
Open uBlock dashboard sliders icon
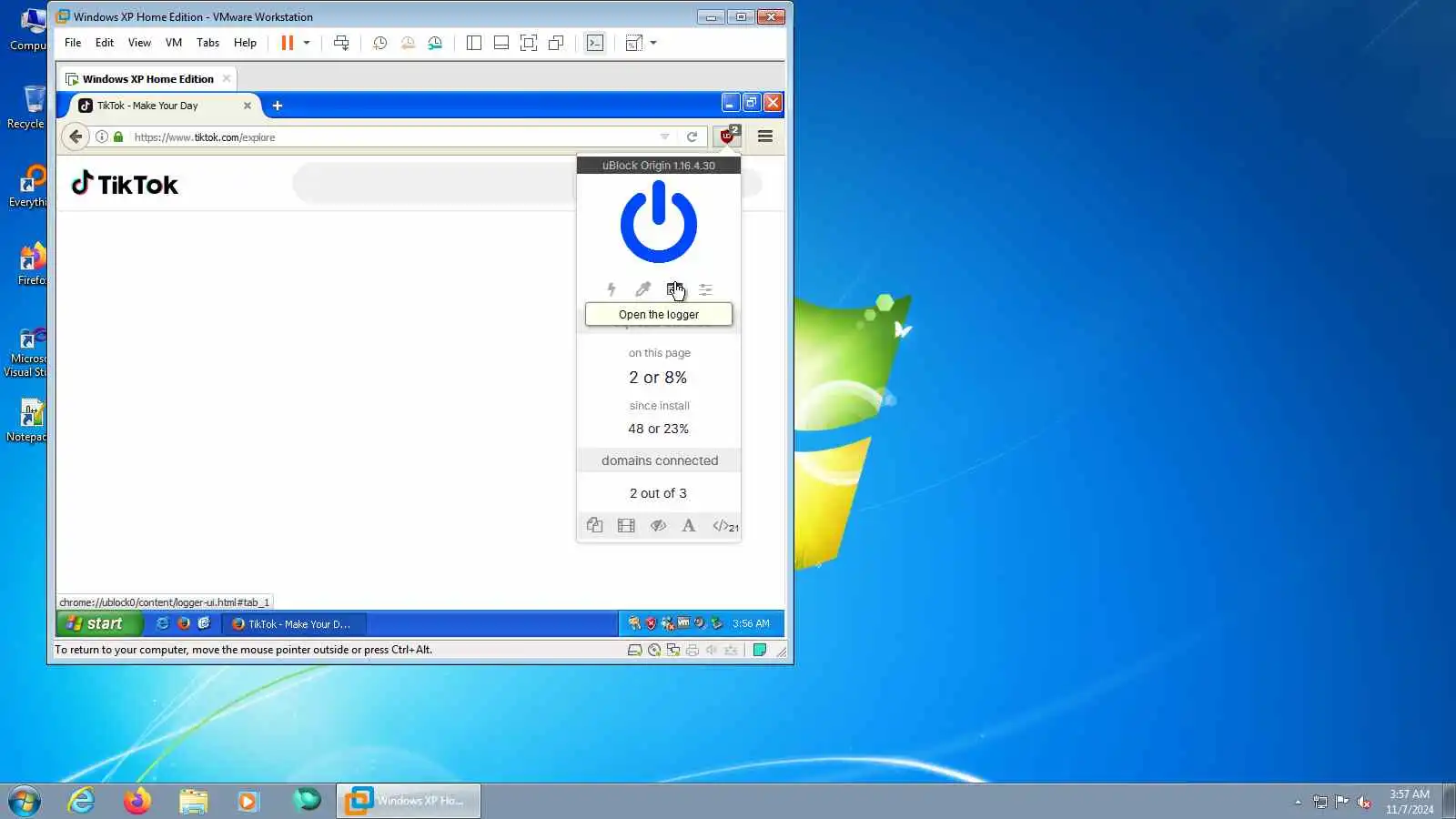pos(705,289)
